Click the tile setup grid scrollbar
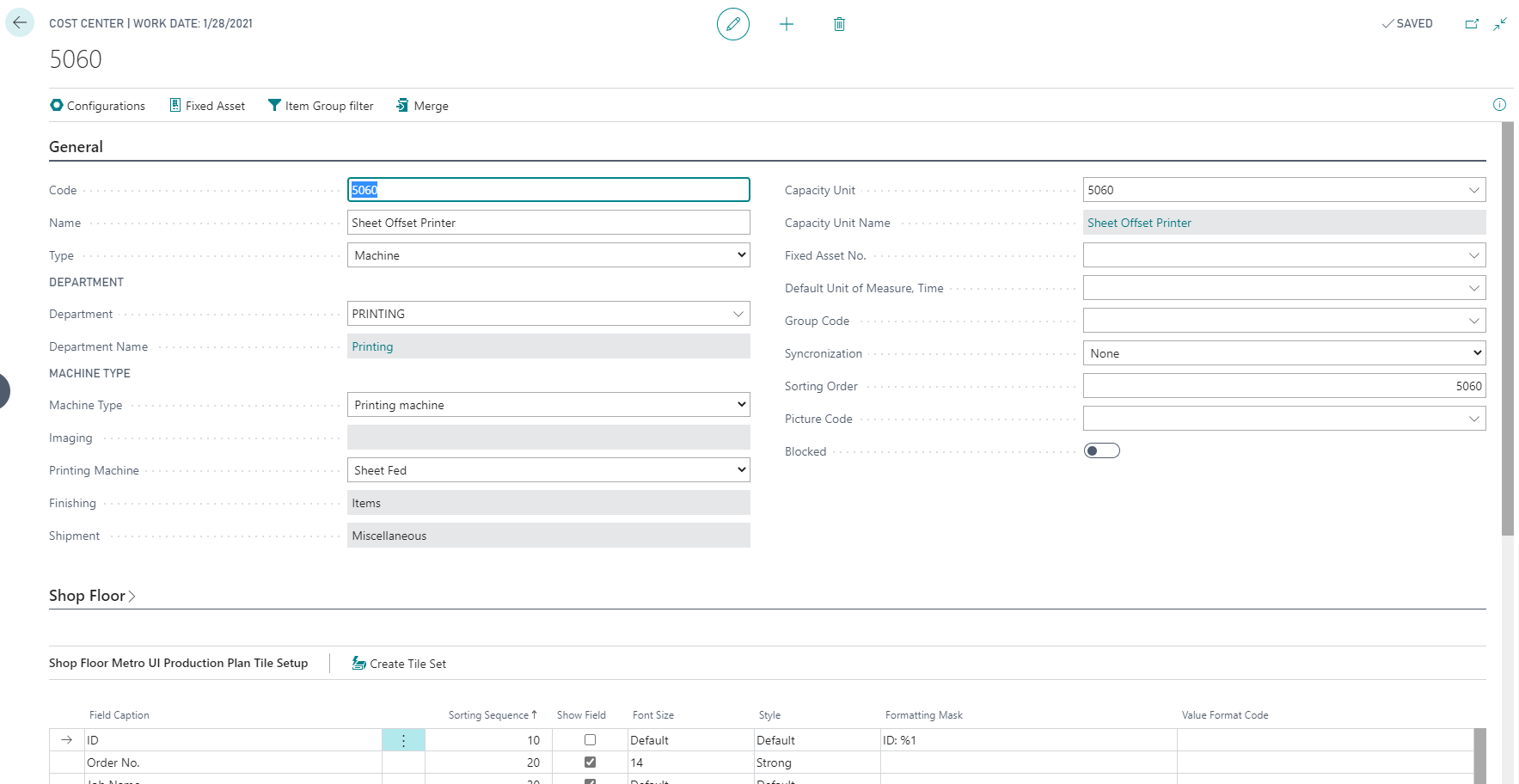1519x784 pixels. click(1479, 756)
